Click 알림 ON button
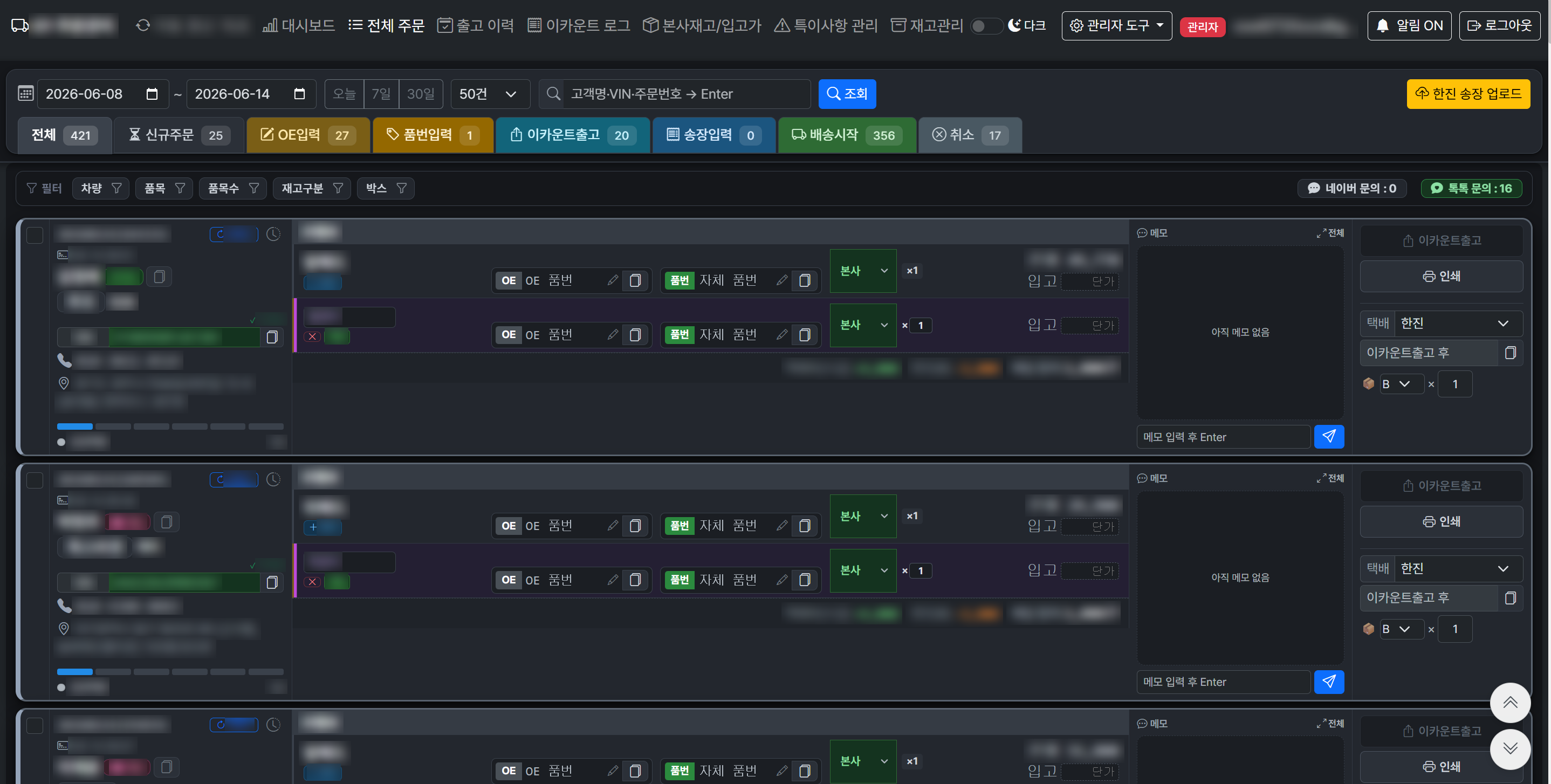This screenshot has width=1551, height=784. click(1409, 26)
